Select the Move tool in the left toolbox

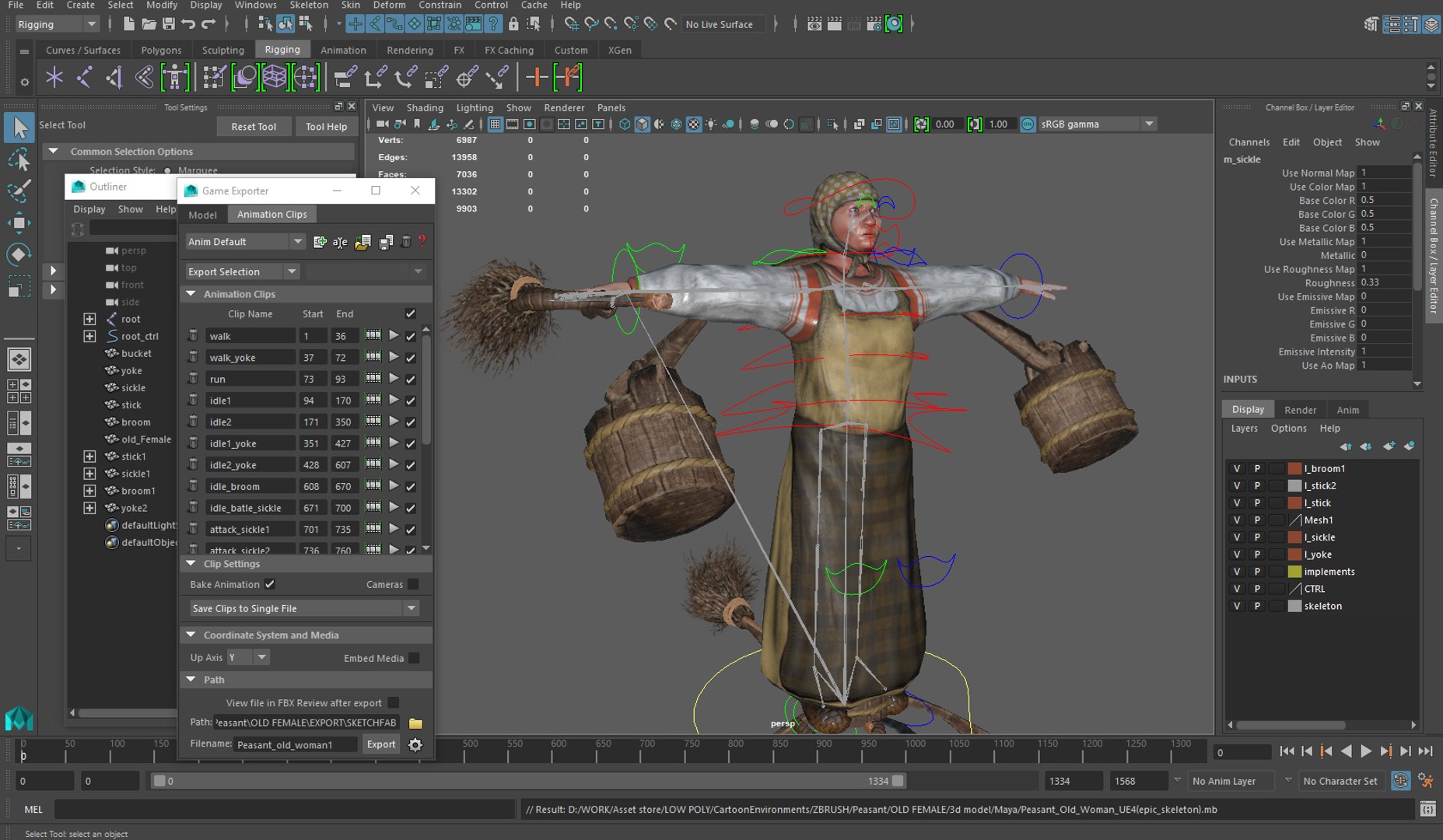point(19,223)
